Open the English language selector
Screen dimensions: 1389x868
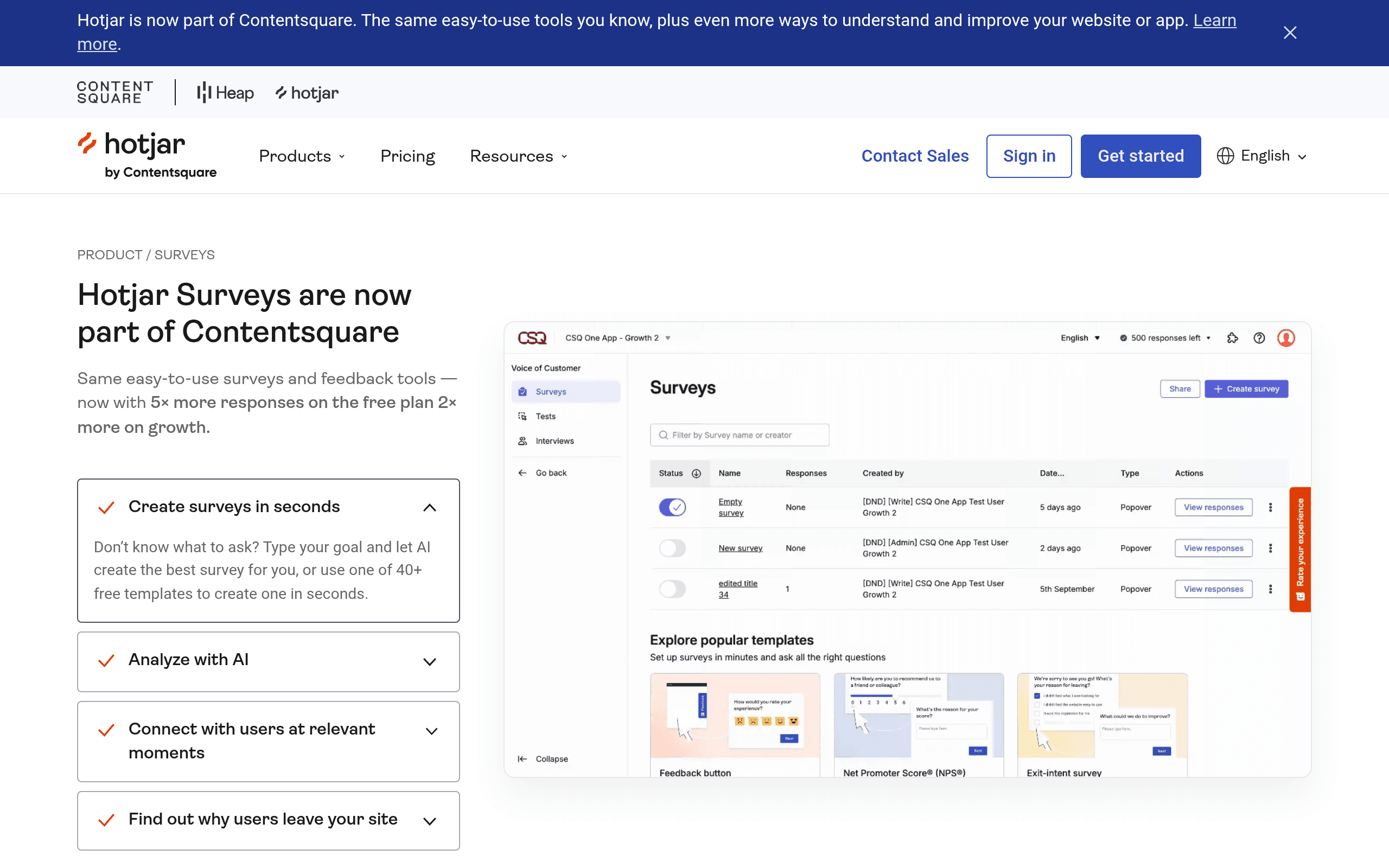pos(1261,156)
